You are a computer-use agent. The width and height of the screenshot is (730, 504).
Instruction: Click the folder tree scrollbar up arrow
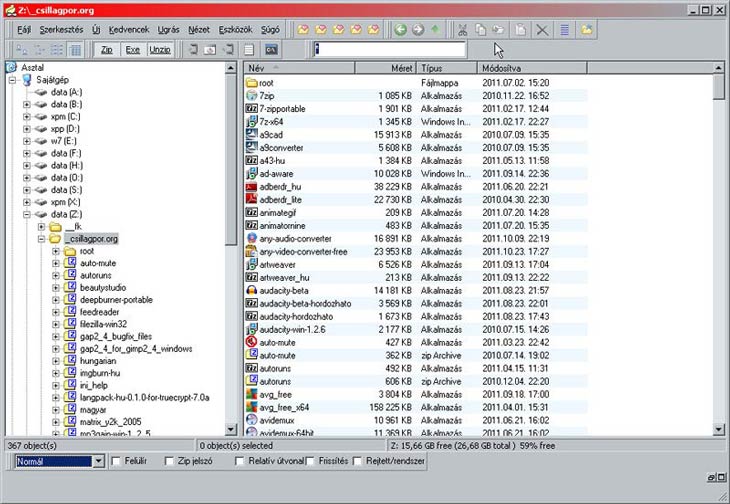231,68
